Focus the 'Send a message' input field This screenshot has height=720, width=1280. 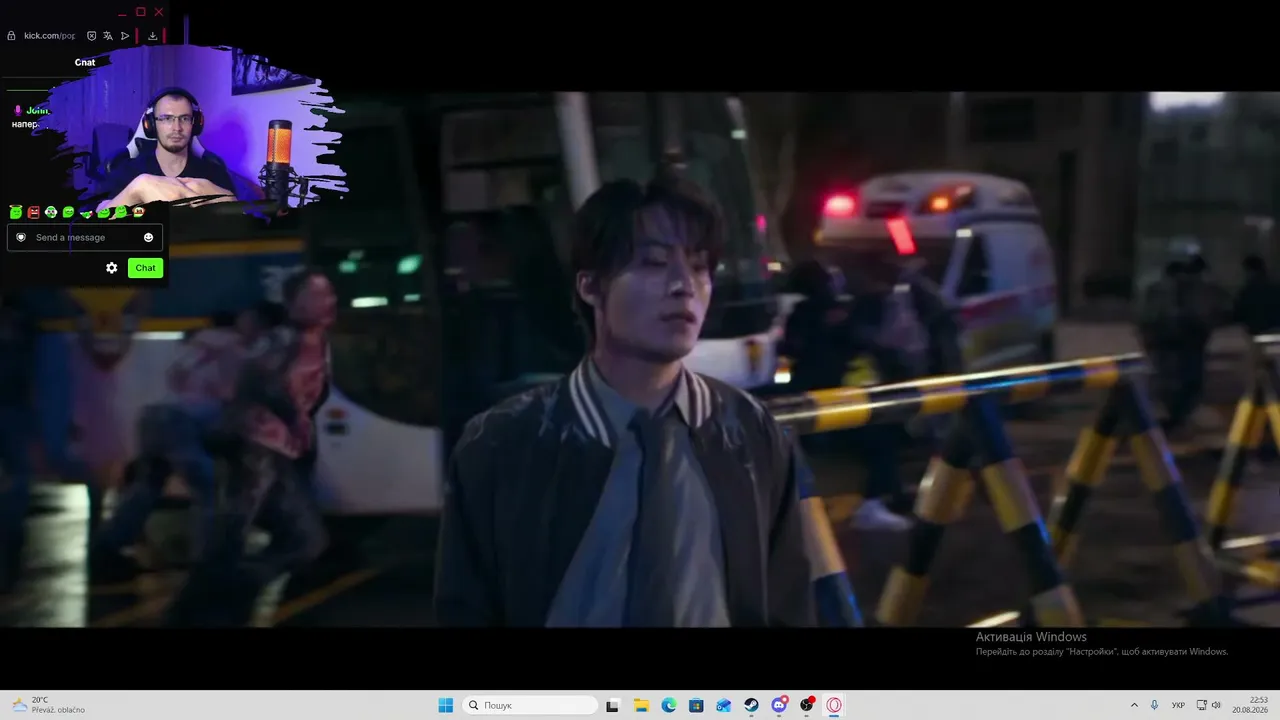pyautogui.click(x=85, y=238)
